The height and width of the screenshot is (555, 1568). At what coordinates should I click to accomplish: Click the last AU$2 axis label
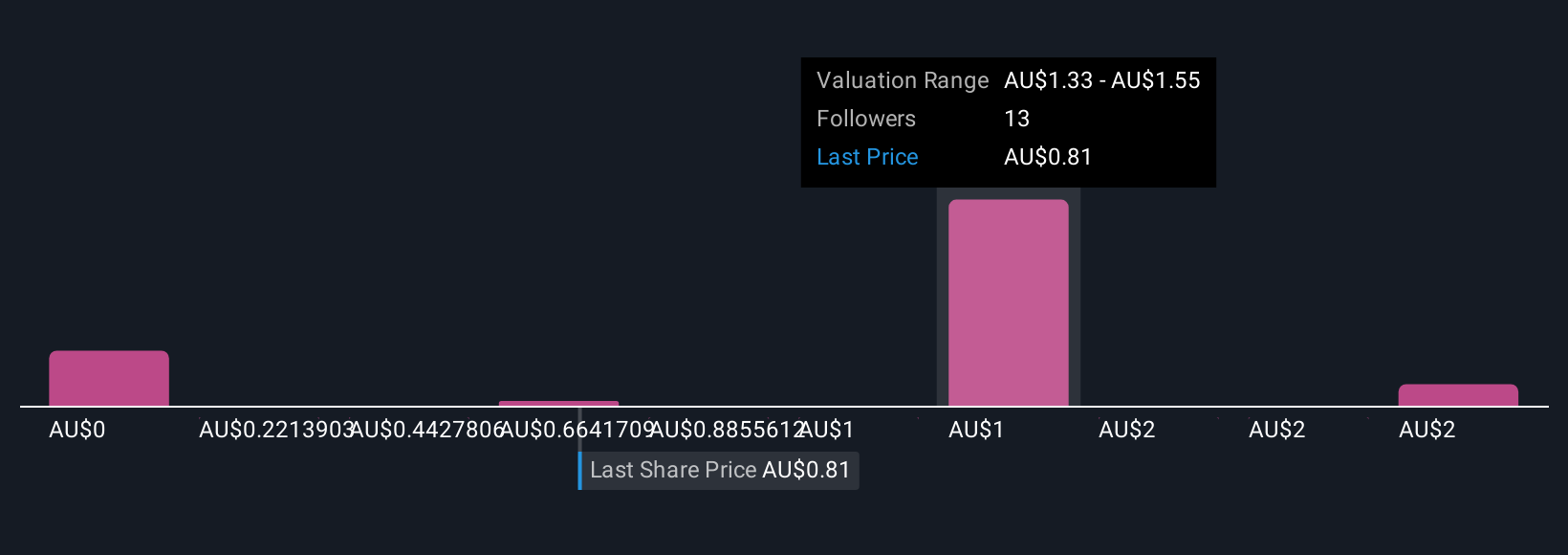click(x=1427, y=430)
